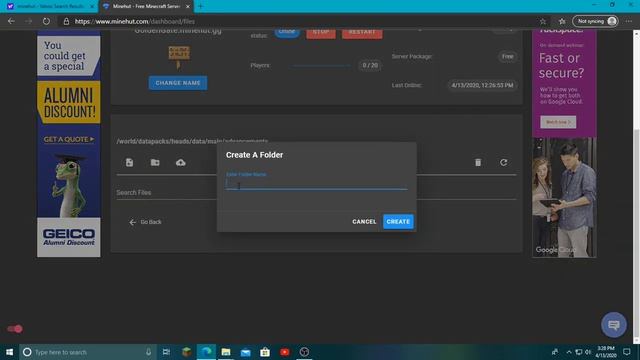Open Minecraft from the taskbar
The image size is (640, 360).
tap(187, 352)
